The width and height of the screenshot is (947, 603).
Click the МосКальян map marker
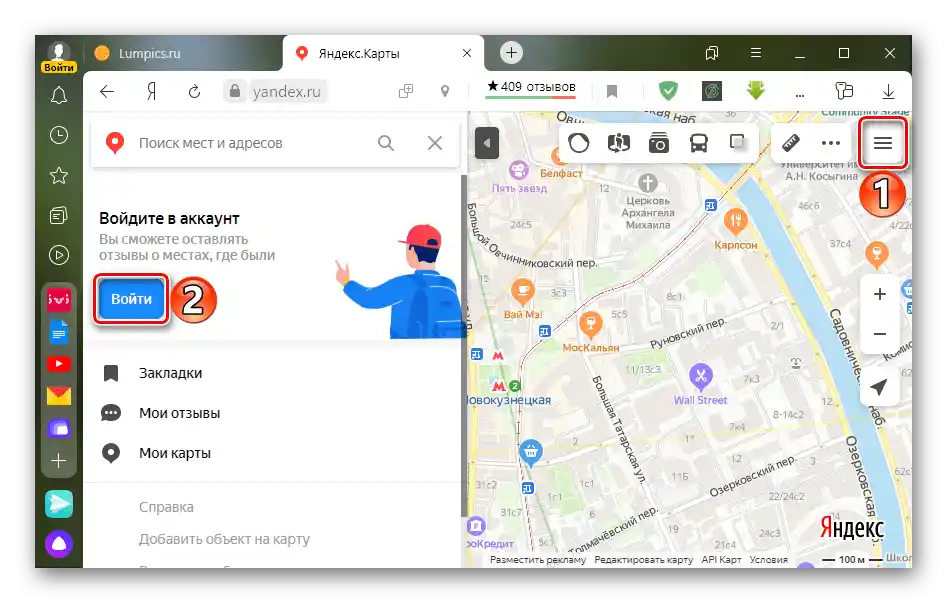click(x=590, y=325)
